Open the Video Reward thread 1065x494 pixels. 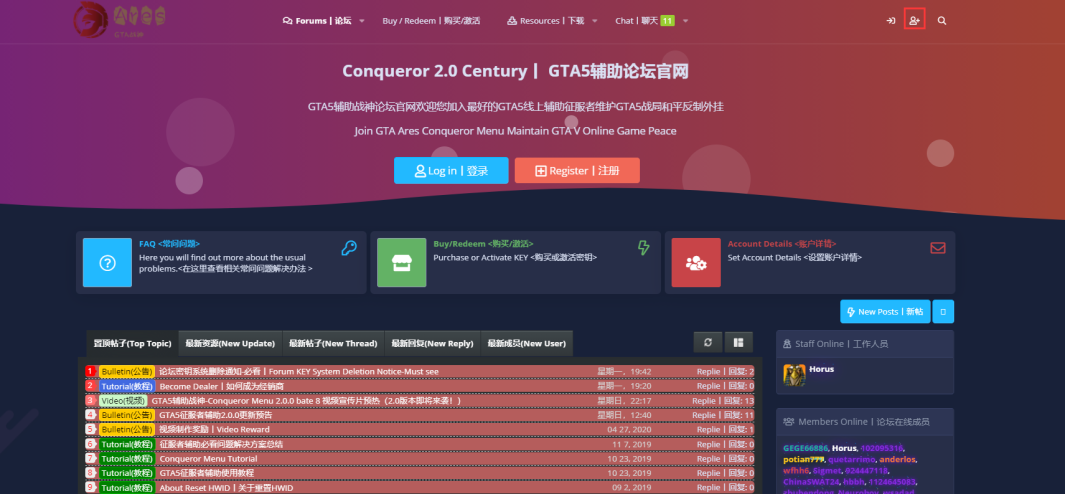pos(214,429)
